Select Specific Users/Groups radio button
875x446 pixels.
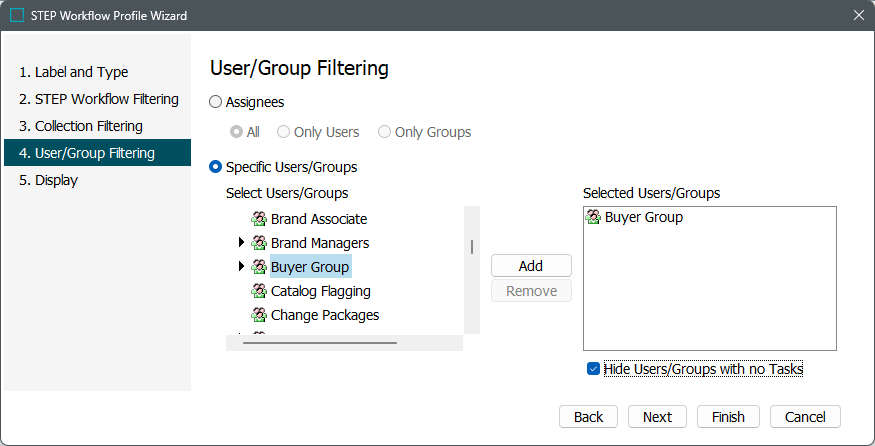[x=216, y=167]
